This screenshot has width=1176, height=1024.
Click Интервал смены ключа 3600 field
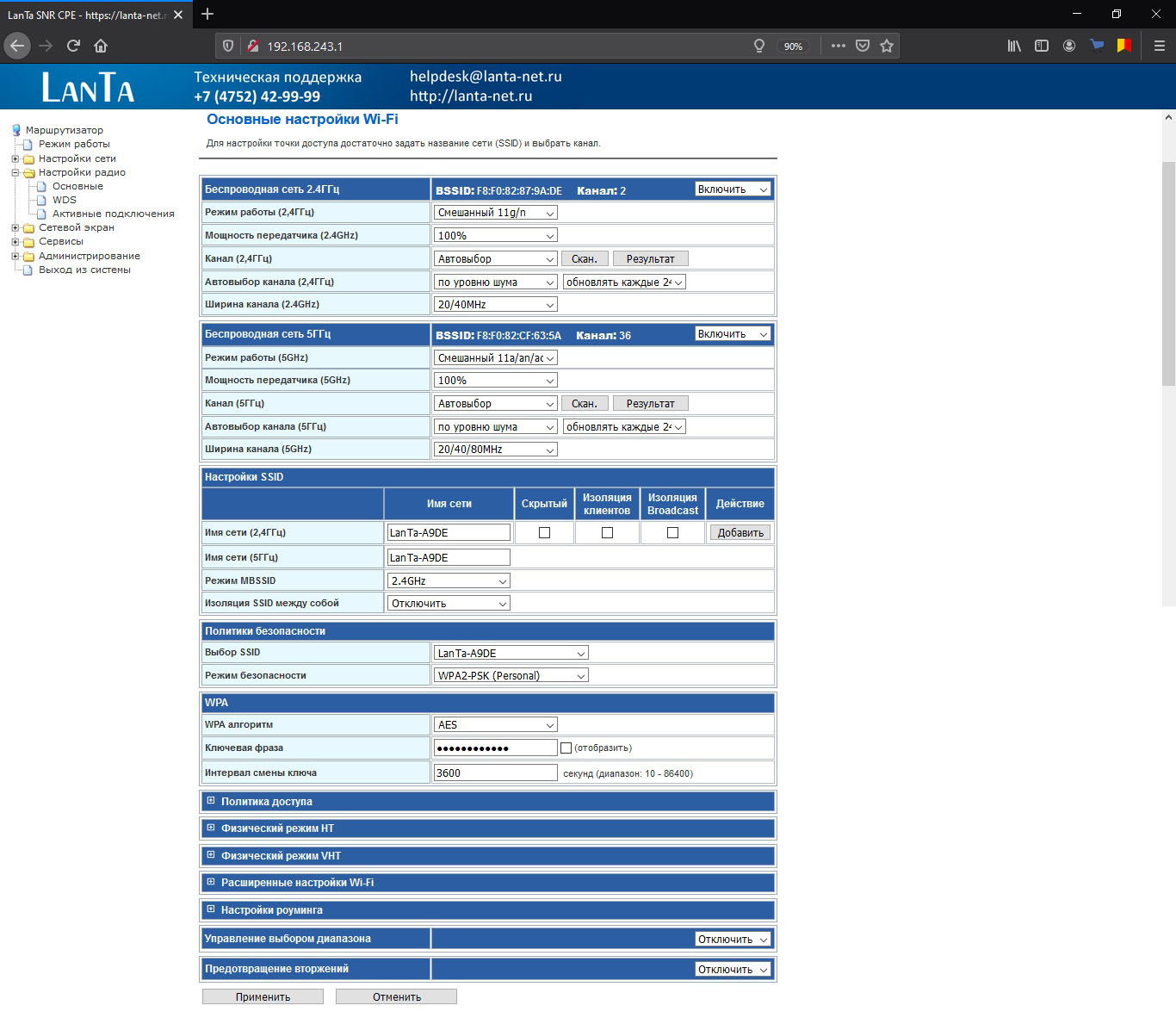click(x=496, y=773)
